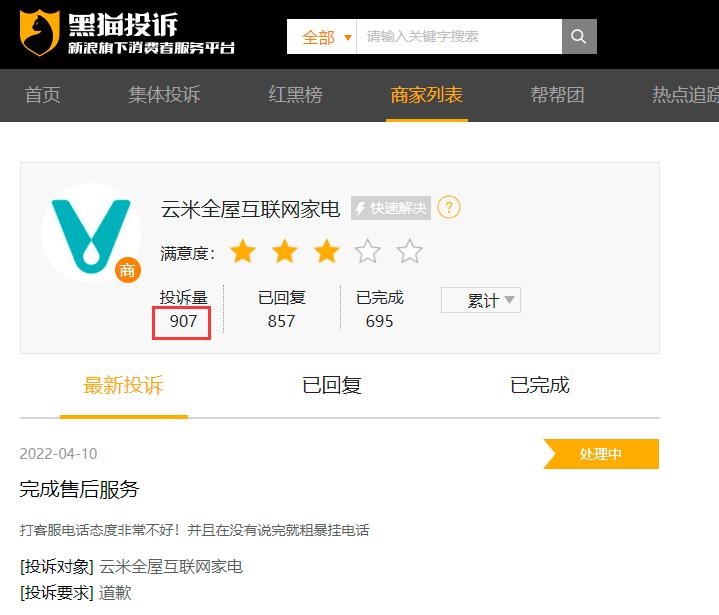Viewport: 719px width, 615px height.
Task: Click the 快速解决 lightning badge
Action: [391, 208]
